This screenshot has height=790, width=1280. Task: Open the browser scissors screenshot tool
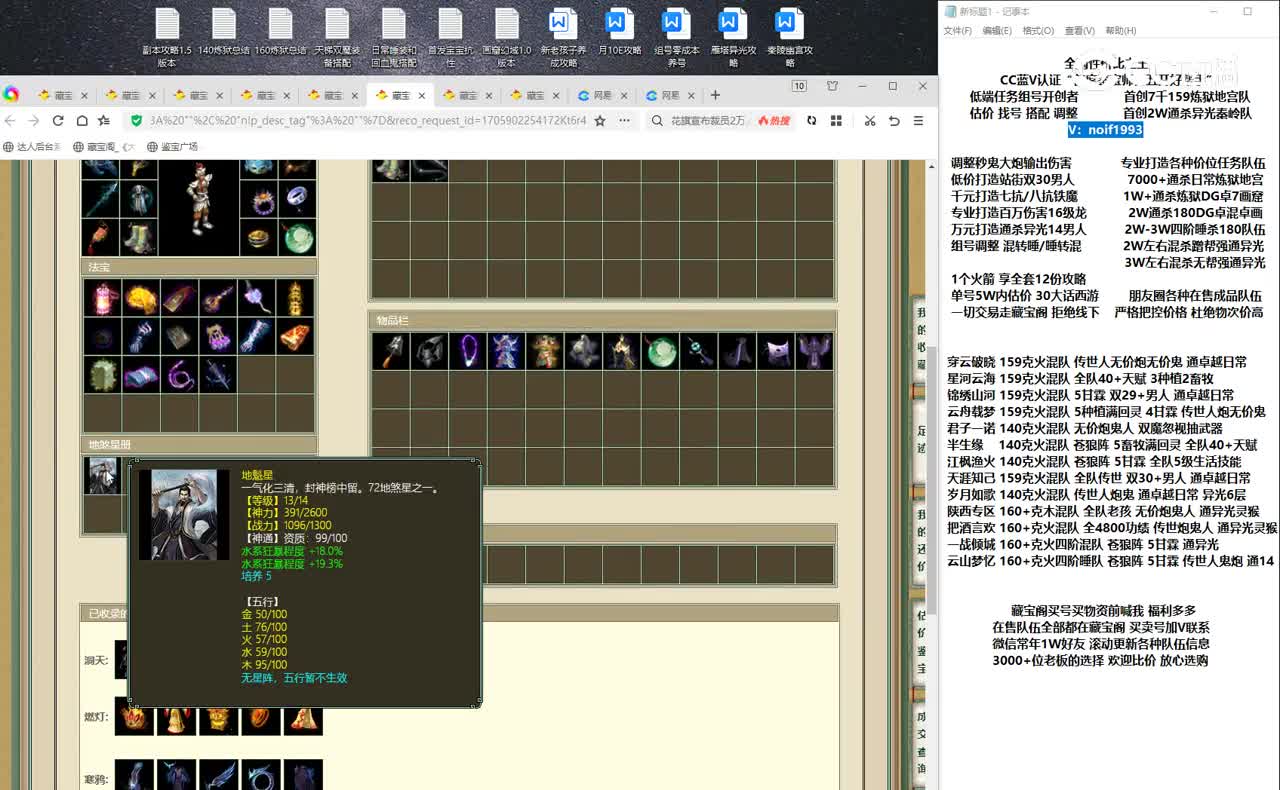[870, 121]
